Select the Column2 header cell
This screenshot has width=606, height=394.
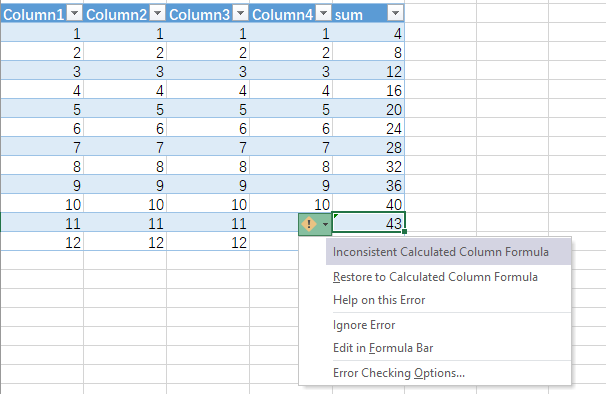(125, 14)
